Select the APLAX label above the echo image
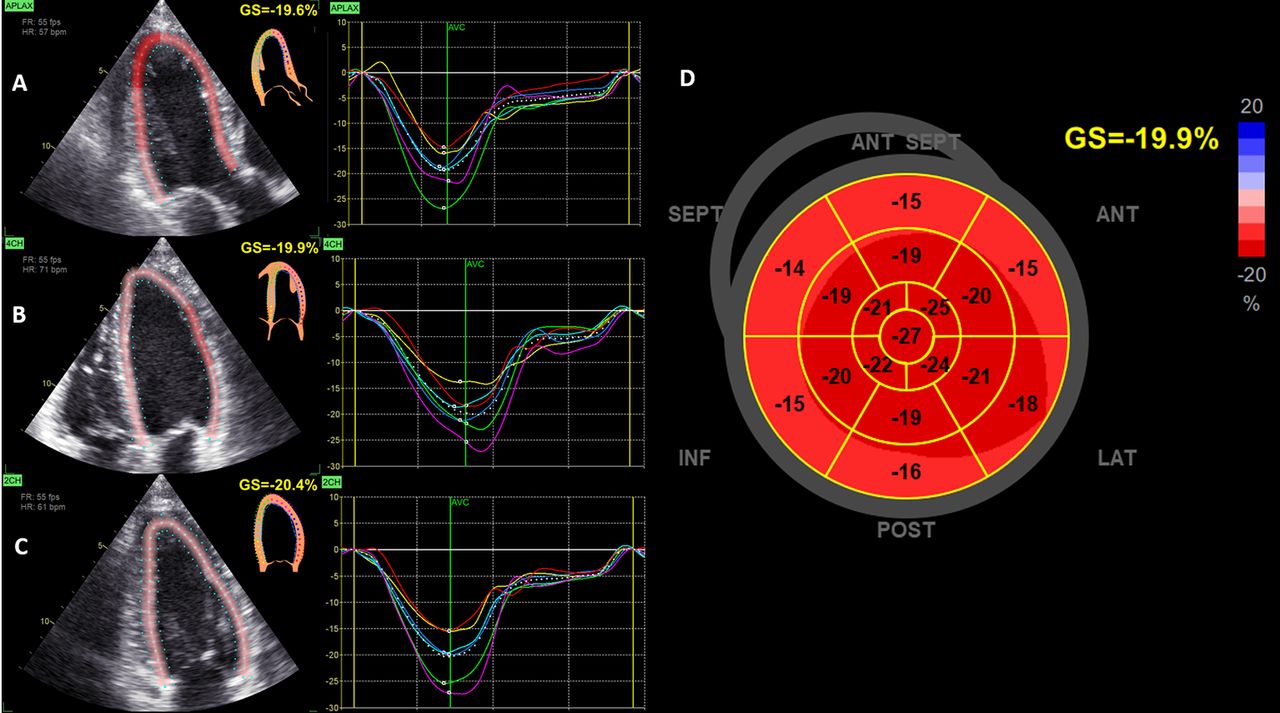Screen dimensions: 1280x713 click(18, 6)
